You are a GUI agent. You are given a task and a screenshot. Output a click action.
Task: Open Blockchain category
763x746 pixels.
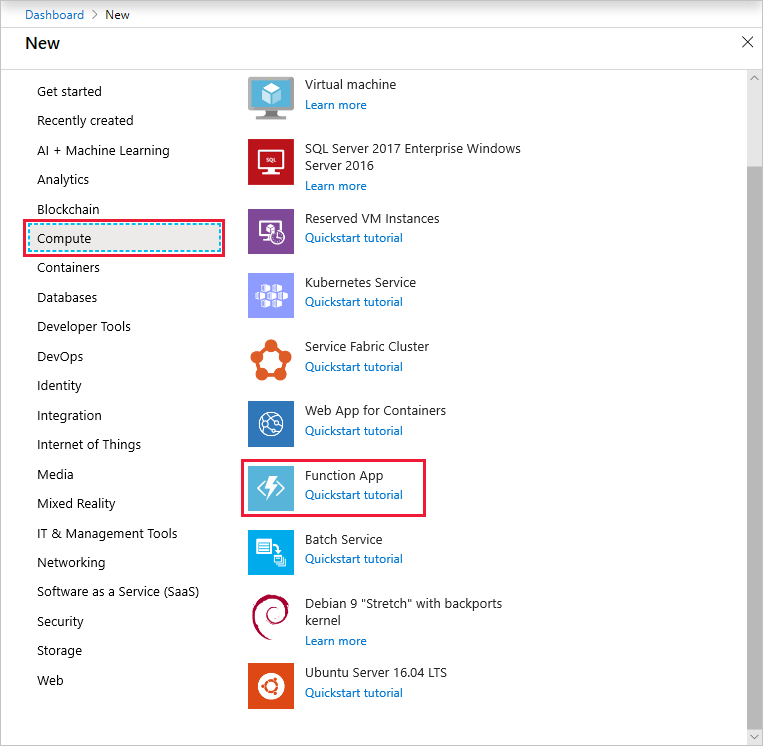click(x=68, y=209)
